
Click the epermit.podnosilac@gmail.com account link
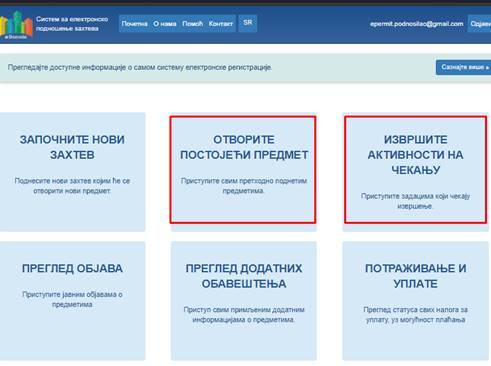point(416,24)
